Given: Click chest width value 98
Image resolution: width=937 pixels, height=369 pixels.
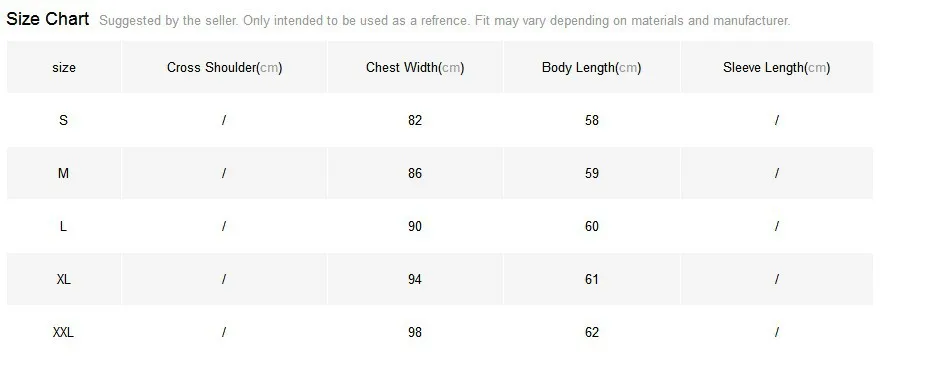Looking at the screenshot, I should pos(415,332).
